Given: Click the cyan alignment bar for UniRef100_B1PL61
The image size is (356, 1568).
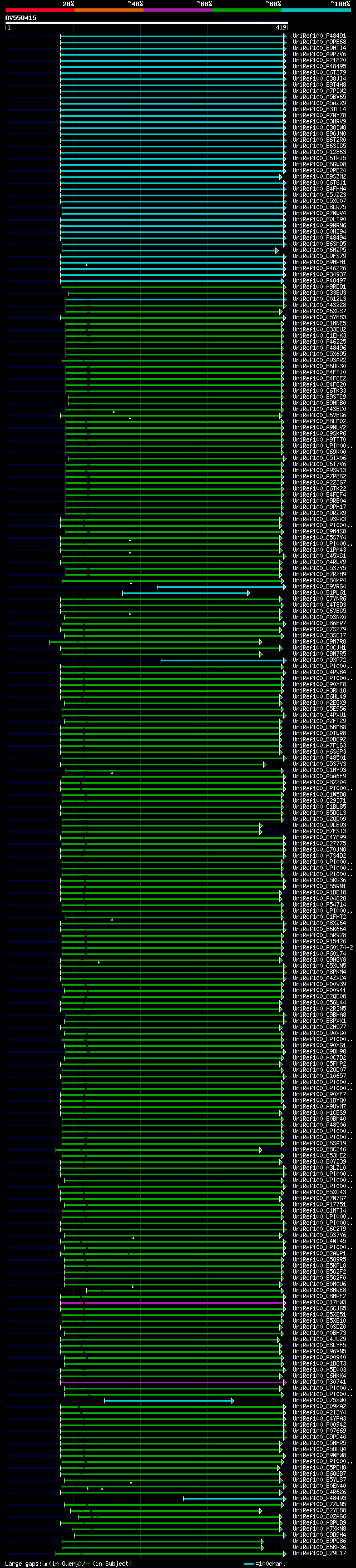Looking at the screenshot, I should tap(186, 593).
